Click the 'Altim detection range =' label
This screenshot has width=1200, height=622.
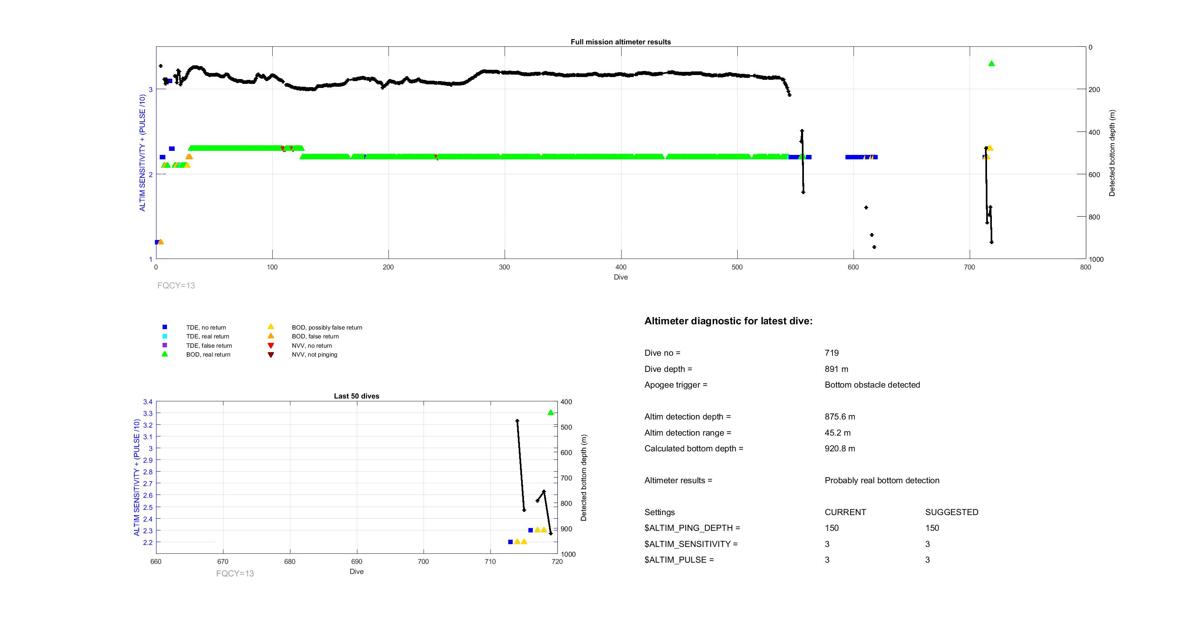(x=688, y=433)
